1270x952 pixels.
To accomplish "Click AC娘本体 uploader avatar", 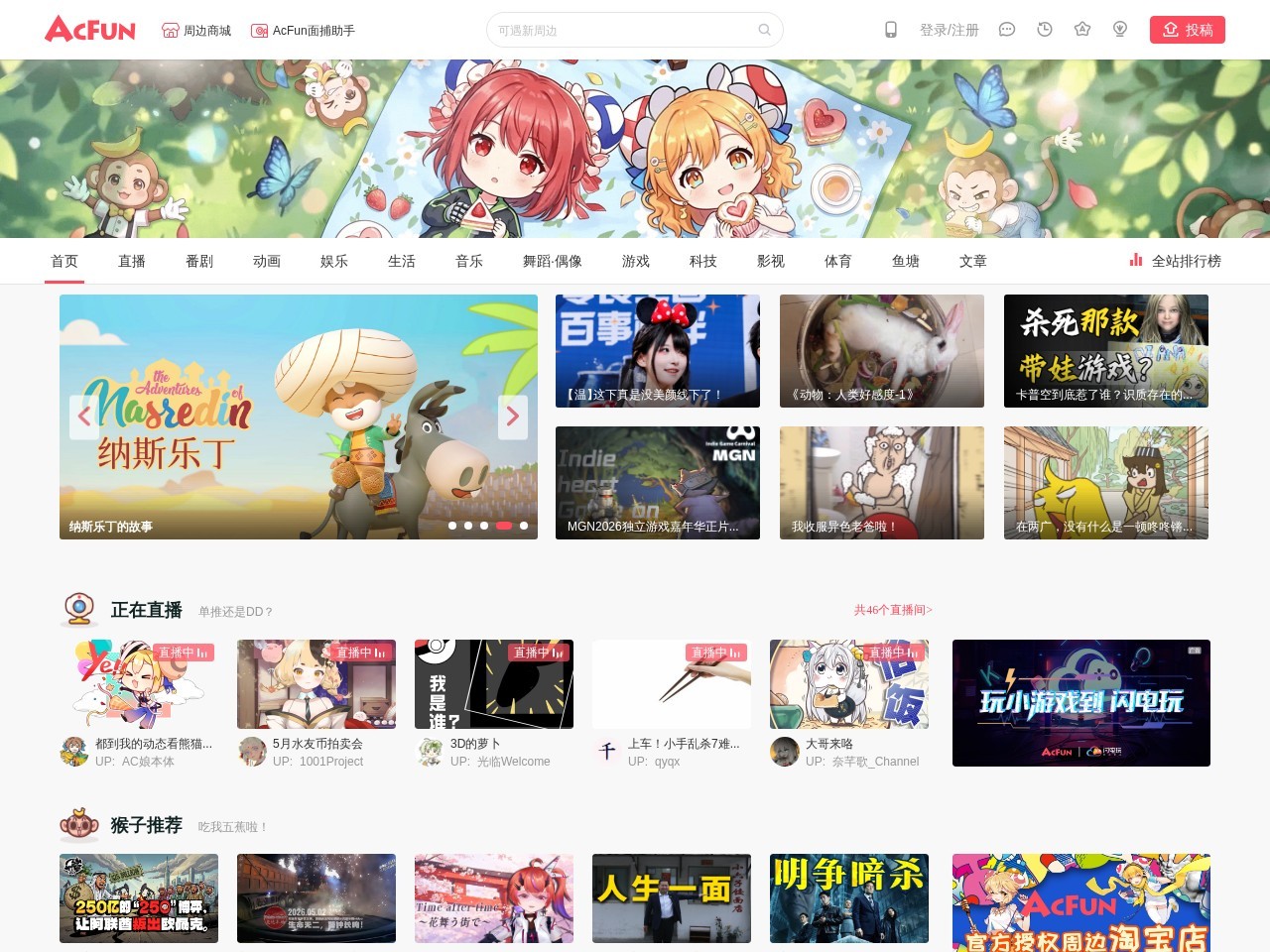I will click(x=74, y=752).
